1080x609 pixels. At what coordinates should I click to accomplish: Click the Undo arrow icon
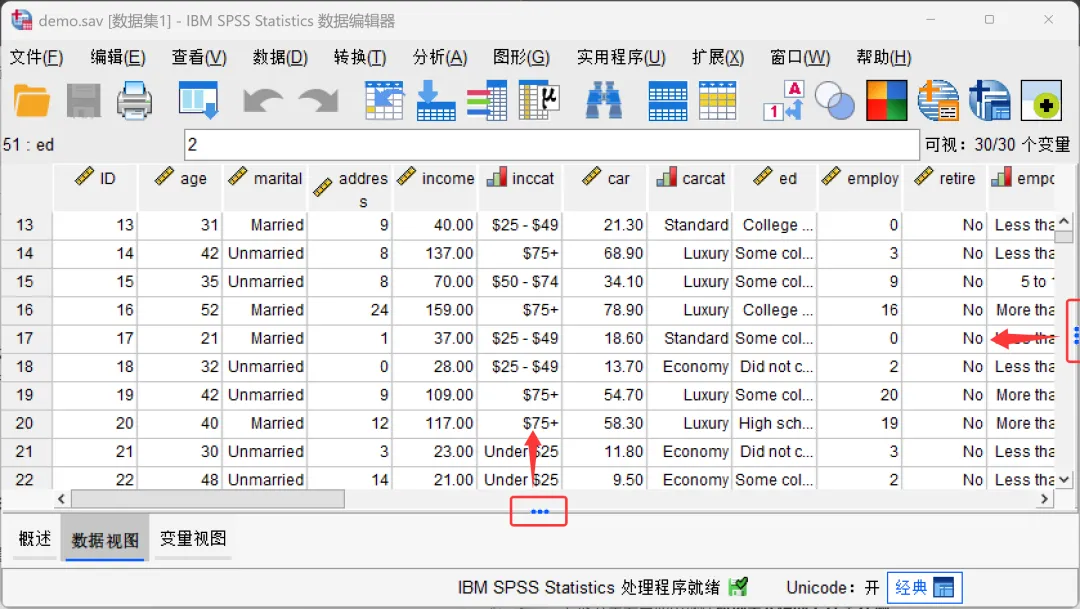tap(262, 101)
